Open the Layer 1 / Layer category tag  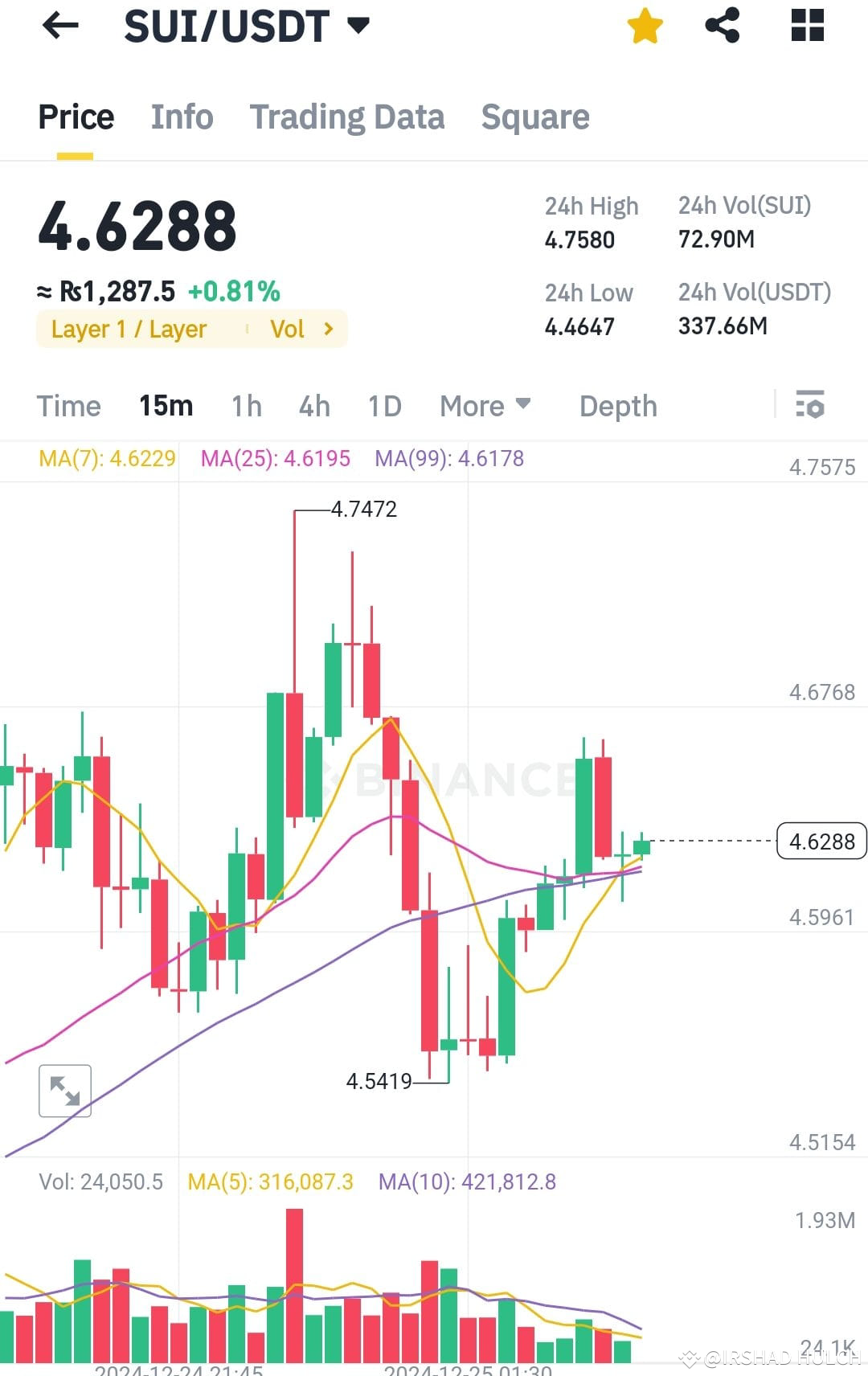tap(129, 328)
